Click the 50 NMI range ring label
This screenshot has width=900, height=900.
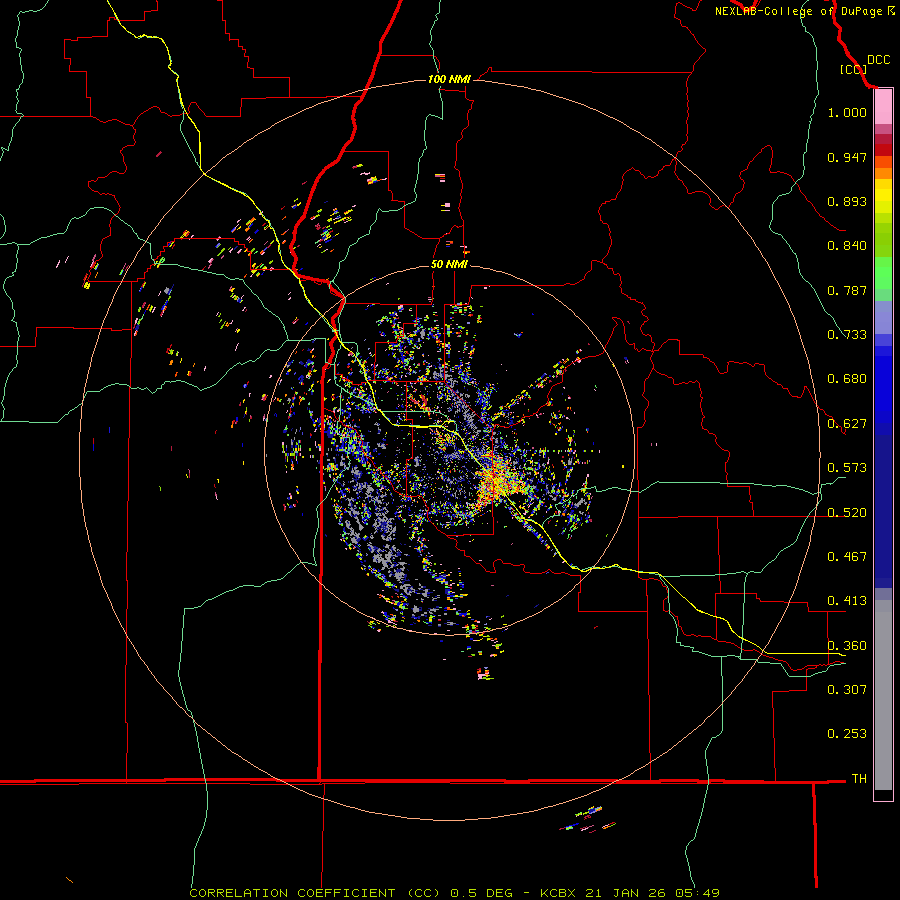449,264
